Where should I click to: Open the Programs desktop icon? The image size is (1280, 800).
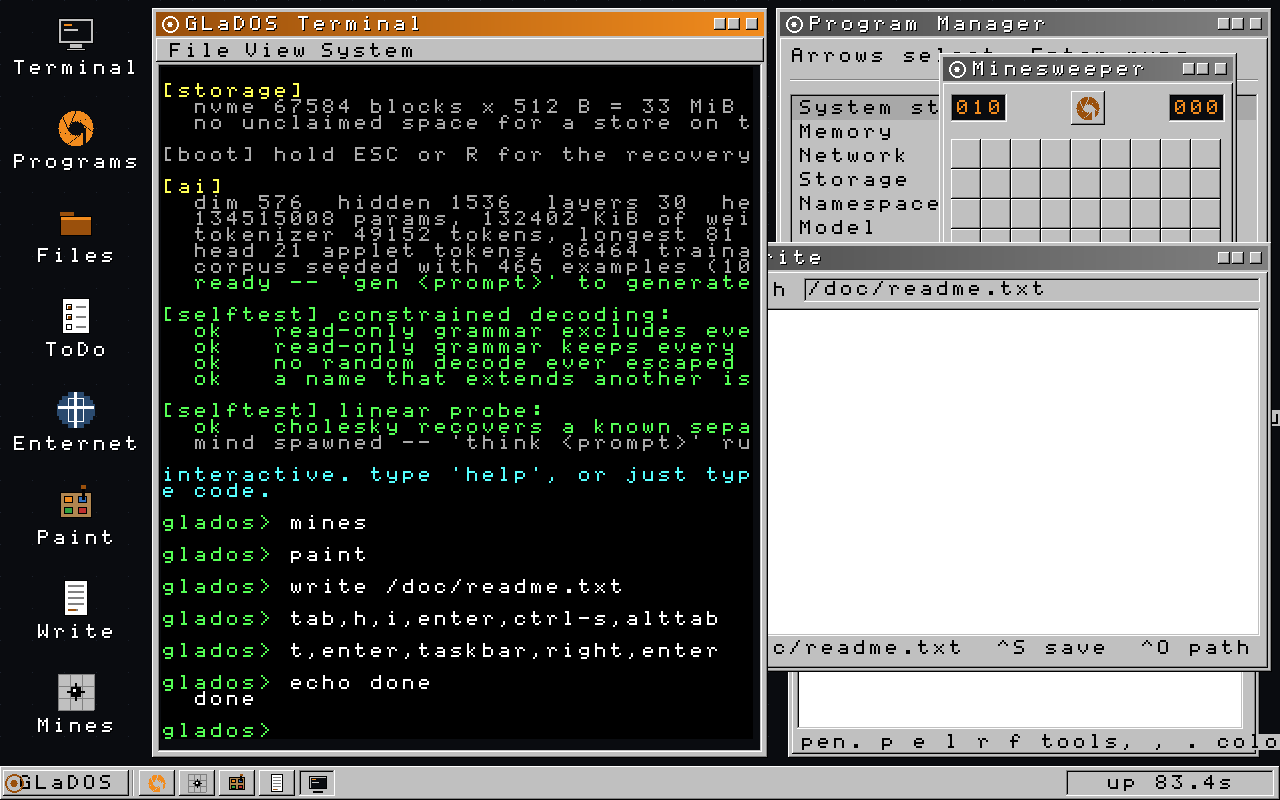75,141
